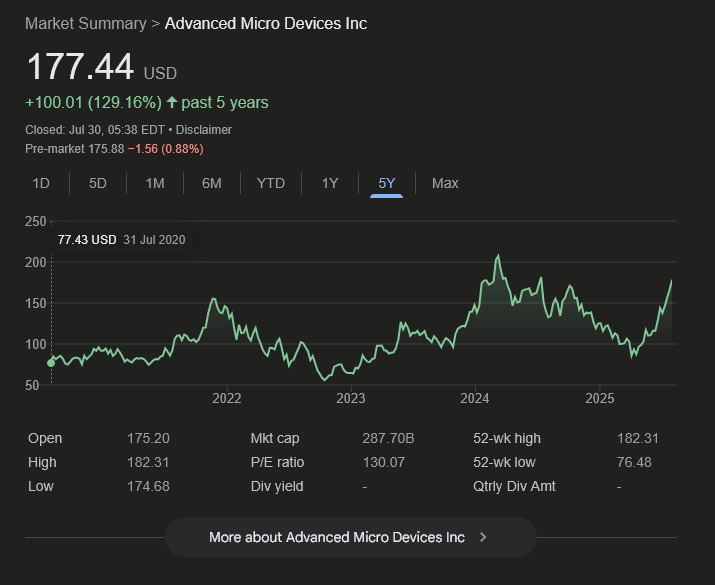Select the 5D time range tab

98,183
